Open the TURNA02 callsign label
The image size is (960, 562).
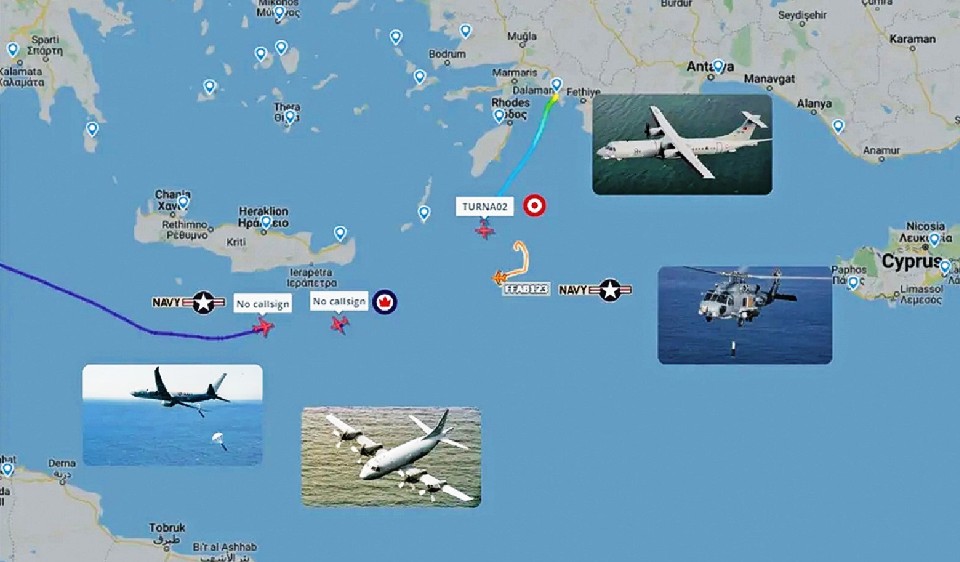pos(484,206)
